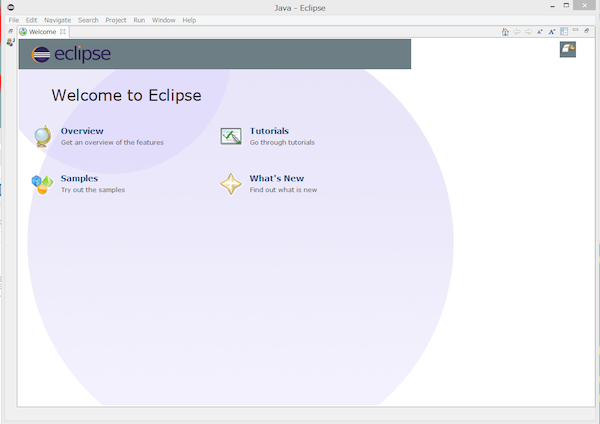600x424 pixels.
Task: Click the Navigate Forward arrow icon
Action: point(528,32)
